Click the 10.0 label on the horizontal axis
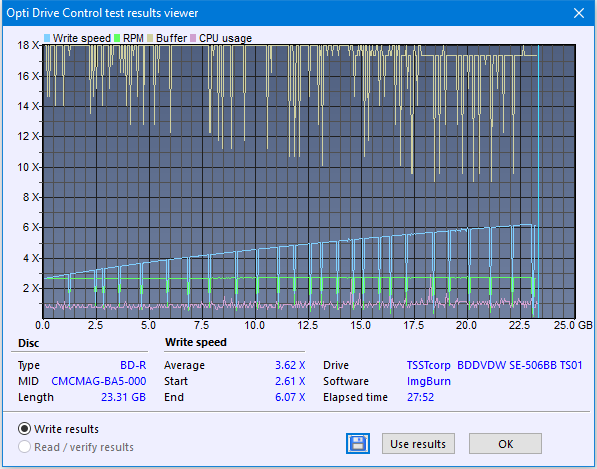The image size is (597, 469). tap(255, 325)
